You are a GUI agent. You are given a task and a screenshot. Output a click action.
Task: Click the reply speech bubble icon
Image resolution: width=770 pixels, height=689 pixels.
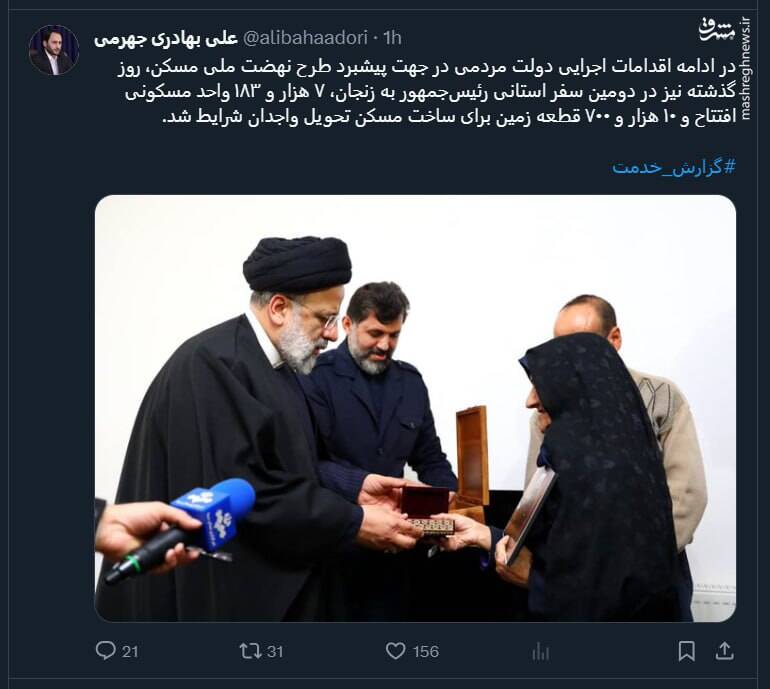(x=105, y=651)
